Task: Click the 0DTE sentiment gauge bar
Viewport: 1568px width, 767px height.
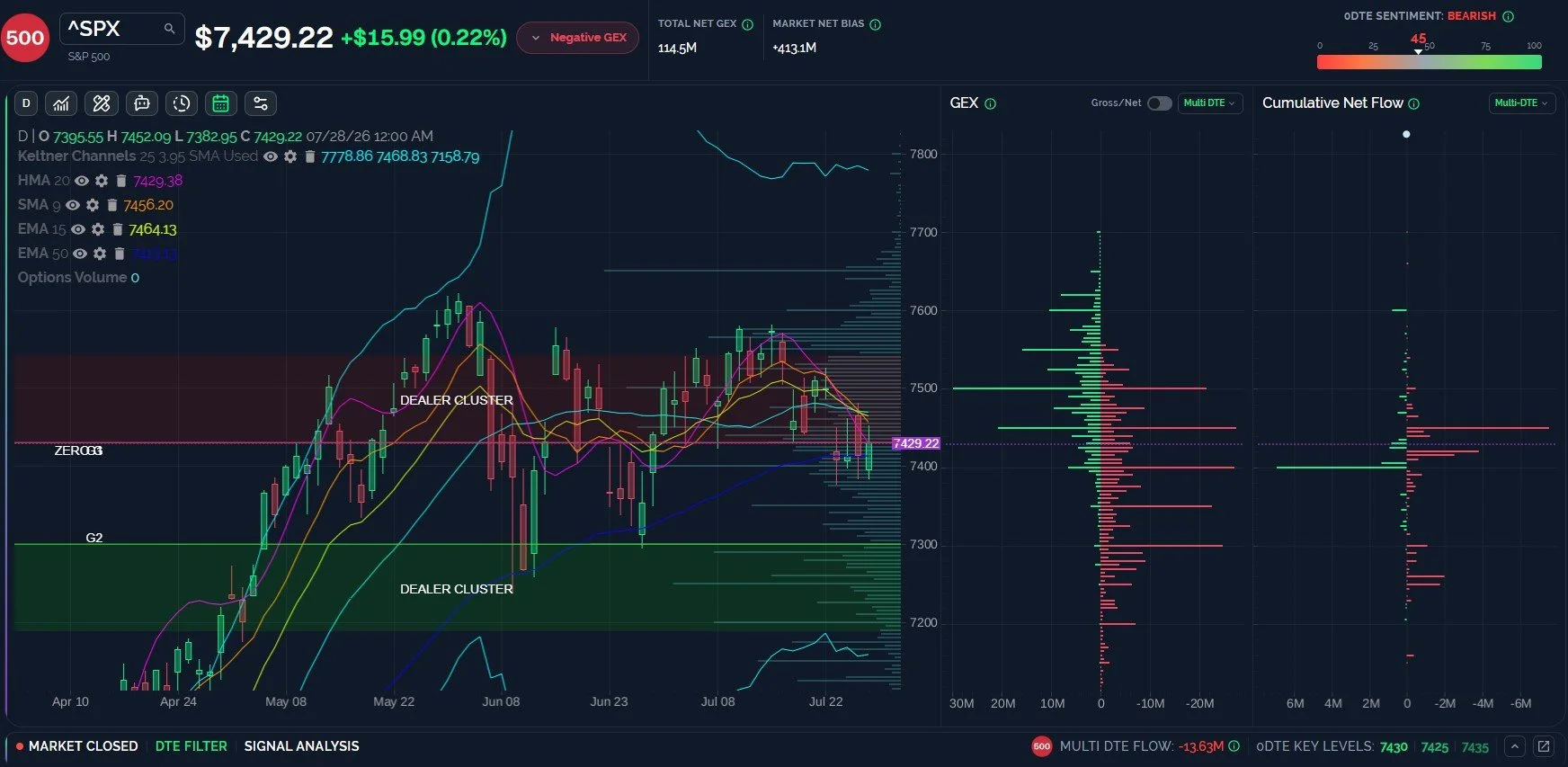Action: (x=1430, y=62)
